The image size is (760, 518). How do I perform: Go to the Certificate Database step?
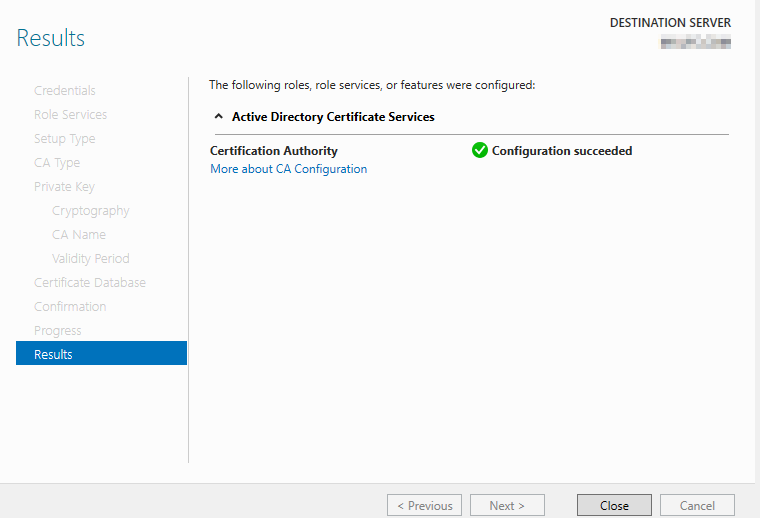click(90, 283)
